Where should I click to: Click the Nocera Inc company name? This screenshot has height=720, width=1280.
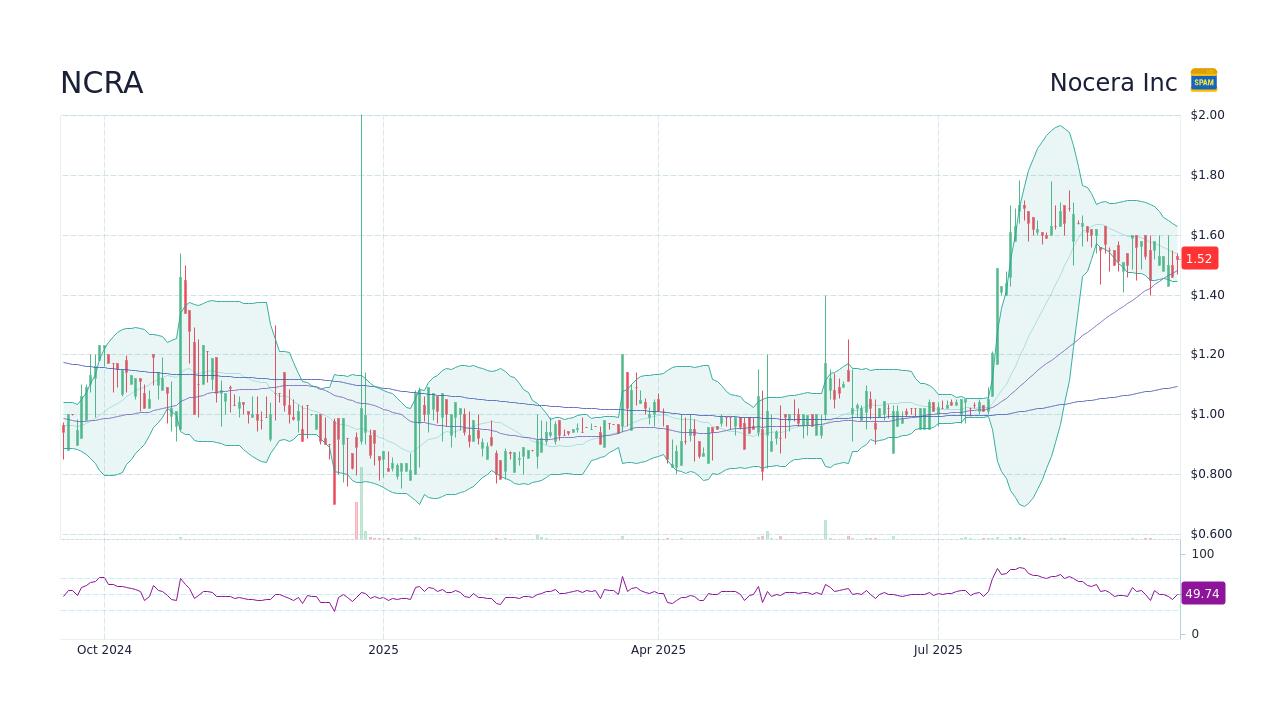click(1113, 83)
